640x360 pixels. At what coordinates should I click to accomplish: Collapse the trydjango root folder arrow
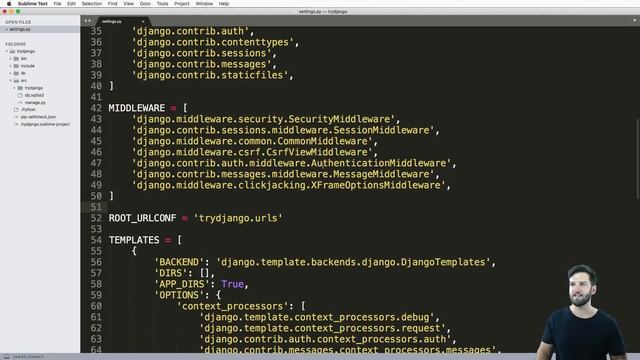tap(7, 51)
